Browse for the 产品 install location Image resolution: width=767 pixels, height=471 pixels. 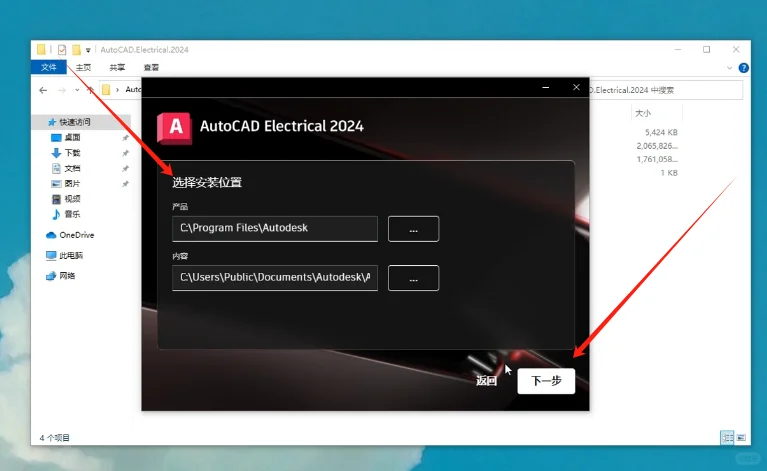413,229
